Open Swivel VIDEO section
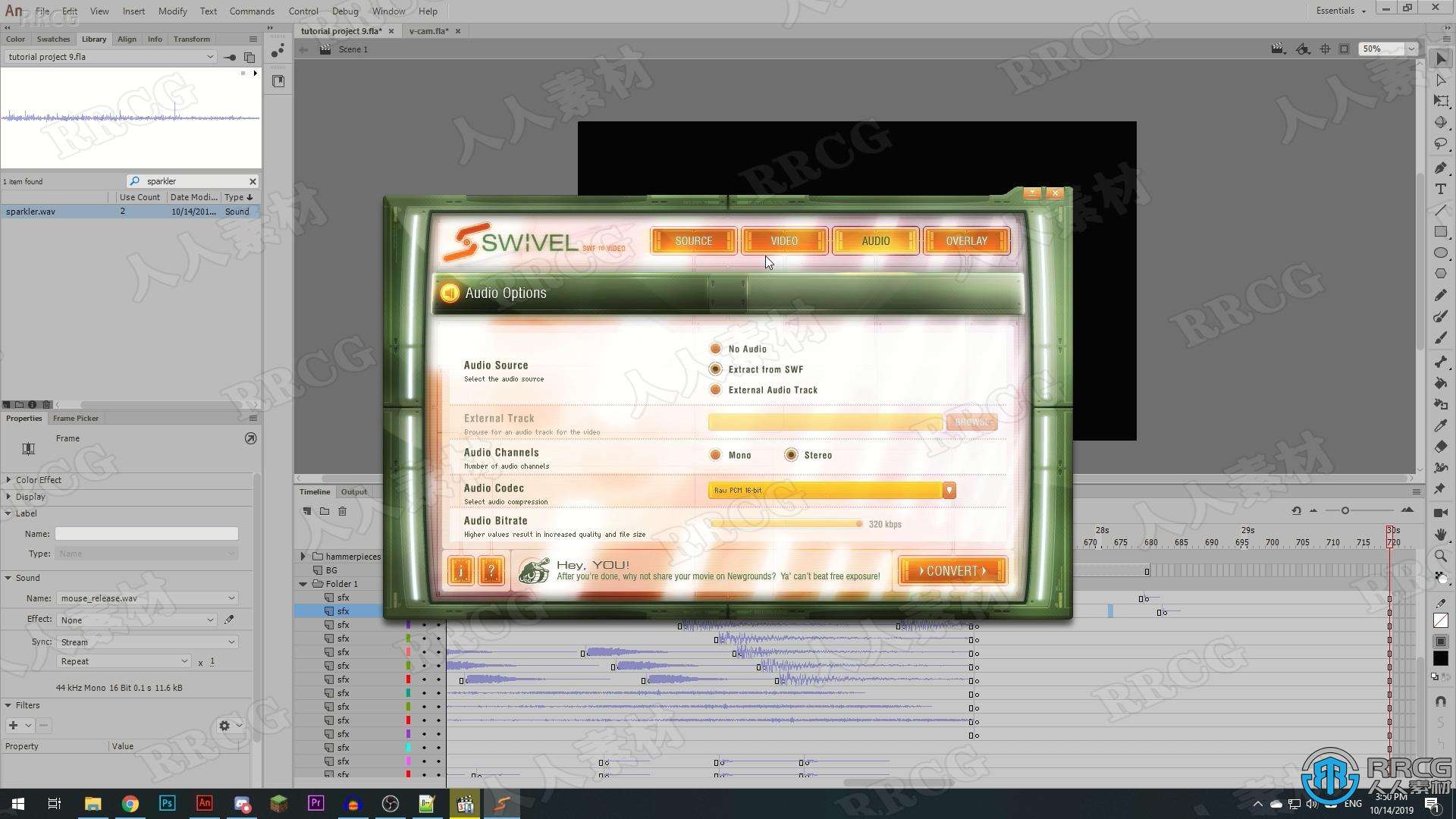1456x819 pixels. (x=784, y=240)
